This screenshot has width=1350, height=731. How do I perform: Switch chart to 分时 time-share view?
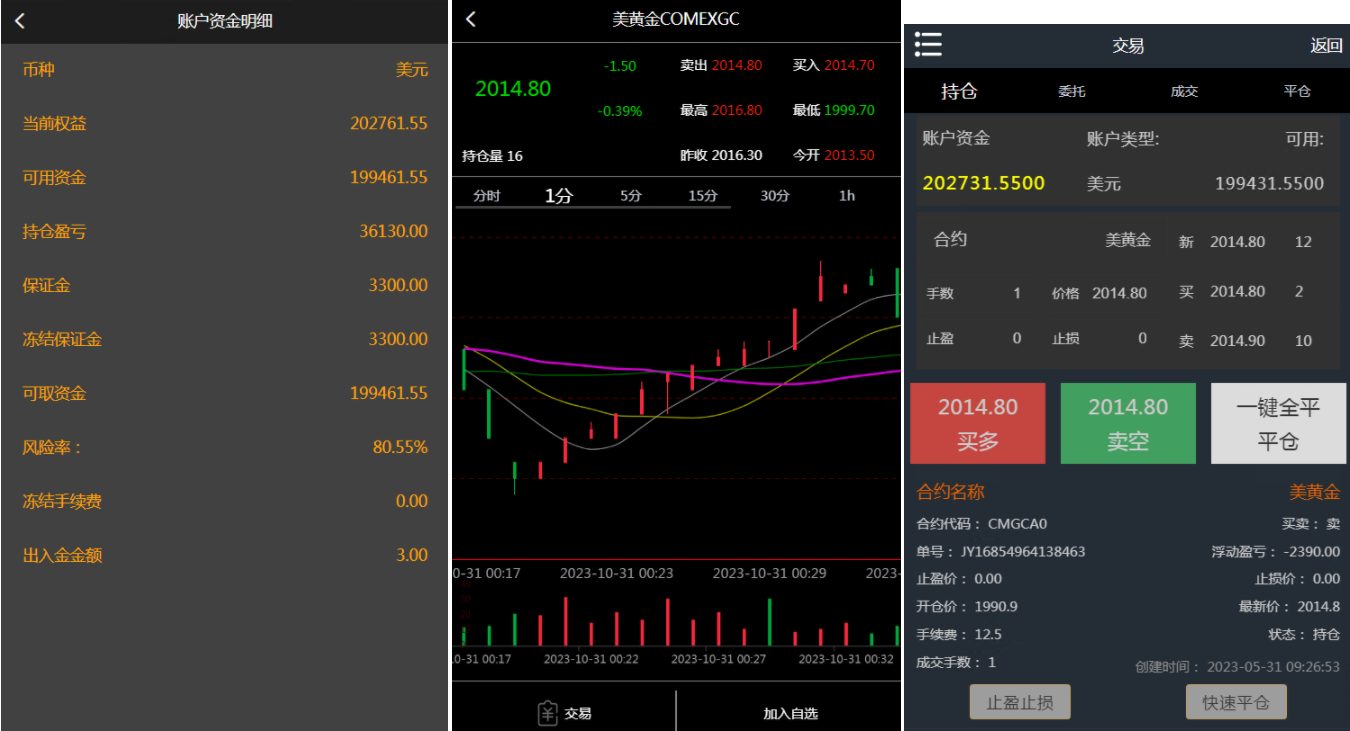tap(489, 195)
